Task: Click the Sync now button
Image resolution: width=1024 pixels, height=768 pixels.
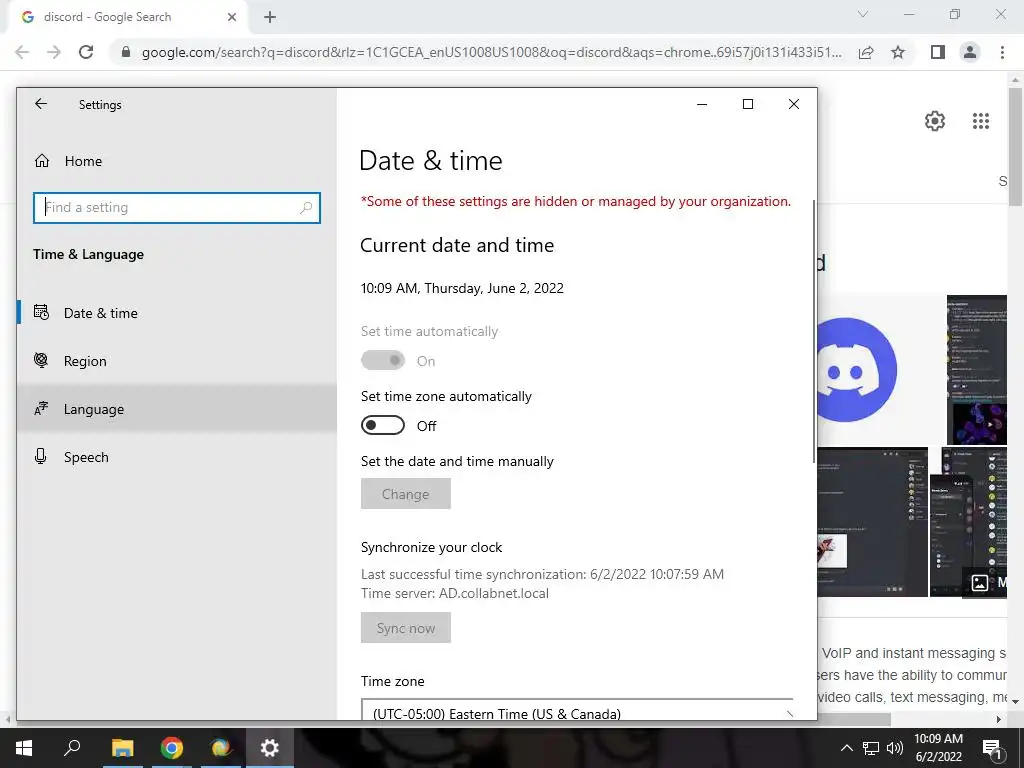Action: coord(406,628)
